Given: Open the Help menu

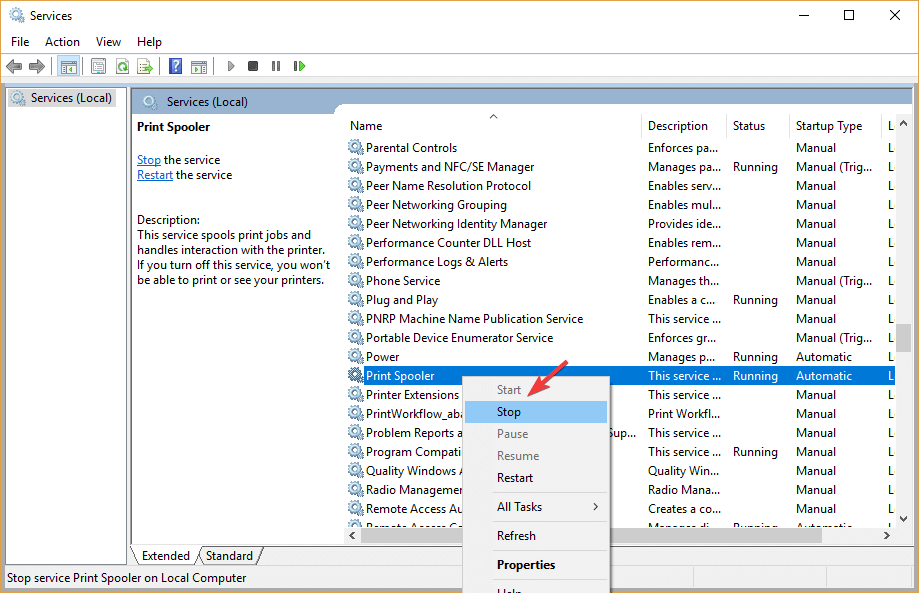Looking at the screenshot, I should pyautogui.click(x=149, y=42).
